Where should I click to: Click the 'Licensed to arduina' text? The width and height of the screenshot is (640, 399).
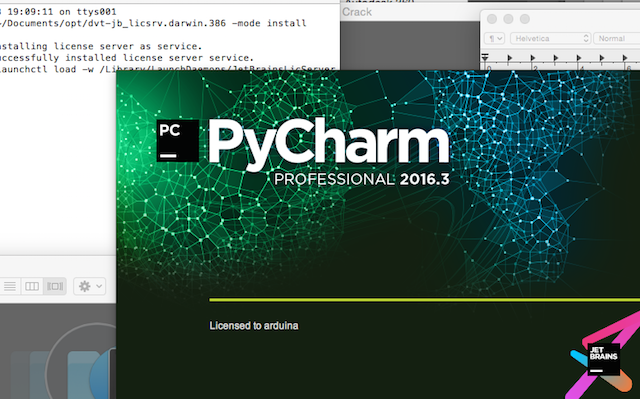(x=254, y=326)
